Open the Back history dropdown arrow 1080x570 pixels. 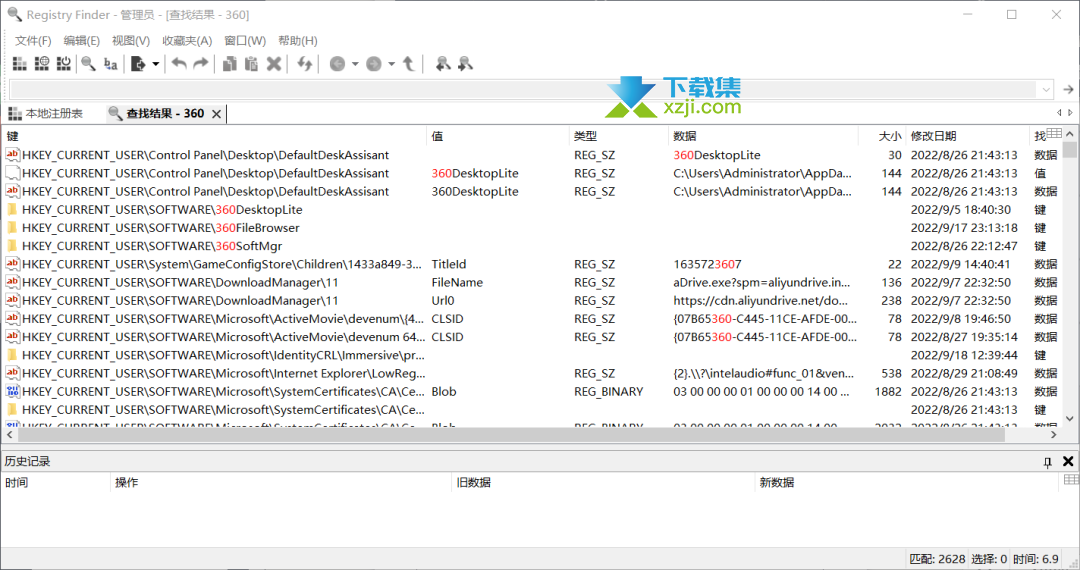pos(355,64)
